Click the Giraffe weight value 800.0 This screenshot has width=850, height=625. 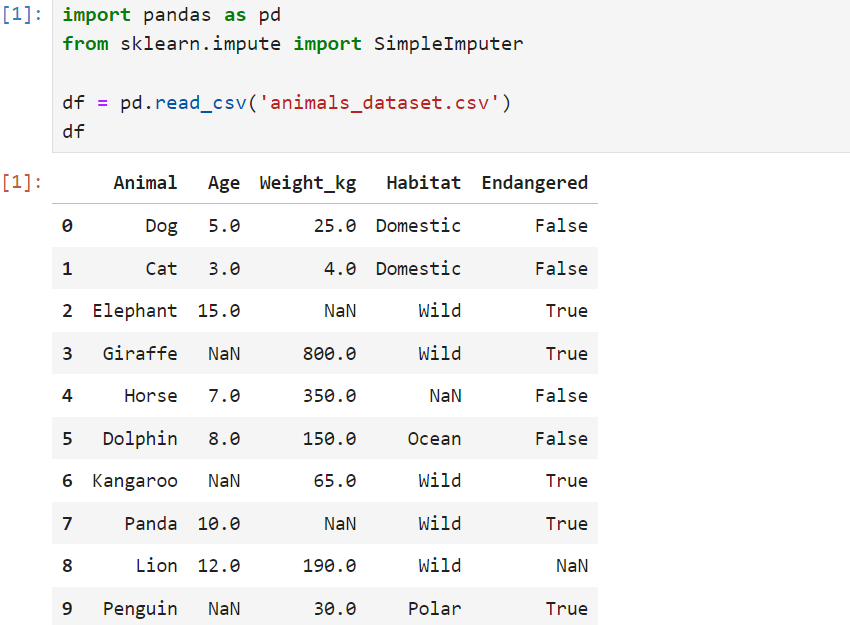click(x=330, y=353)
